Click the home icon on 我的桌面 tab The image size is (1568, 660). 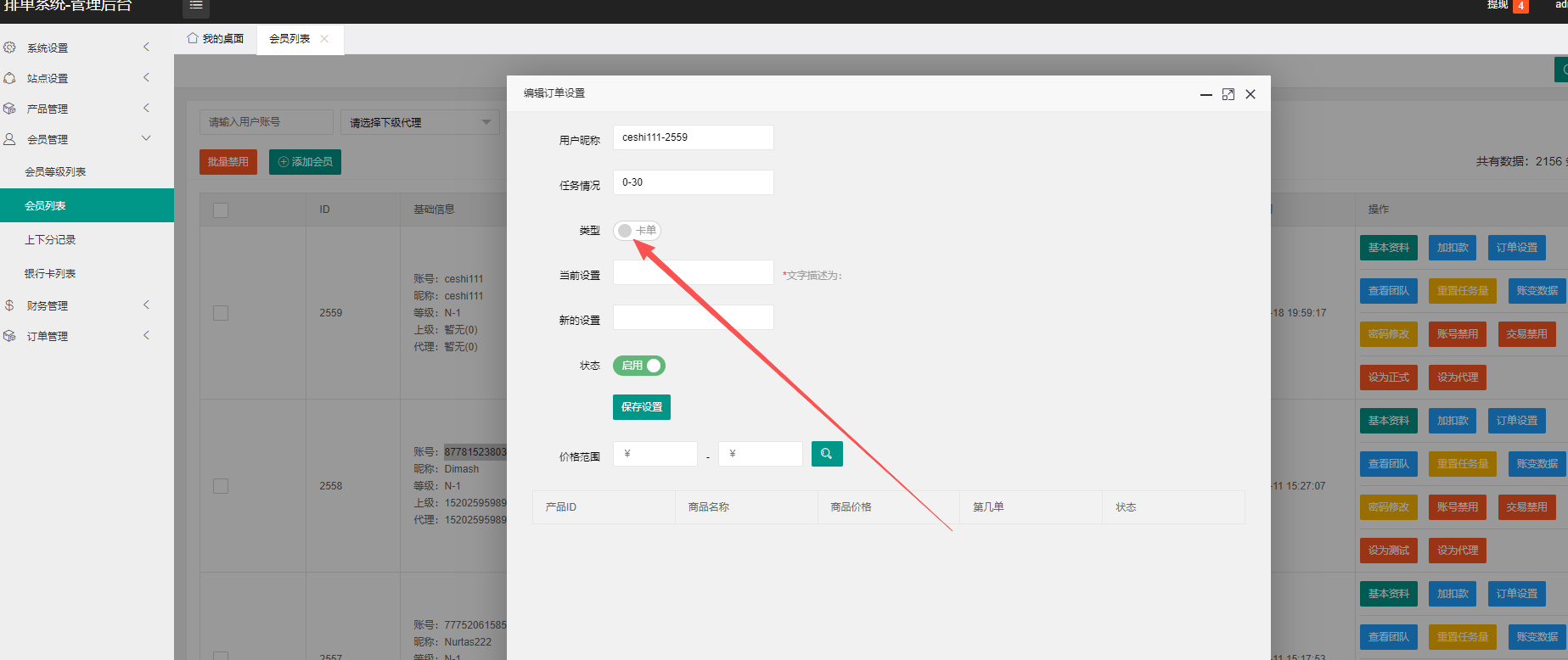[193, 38]
